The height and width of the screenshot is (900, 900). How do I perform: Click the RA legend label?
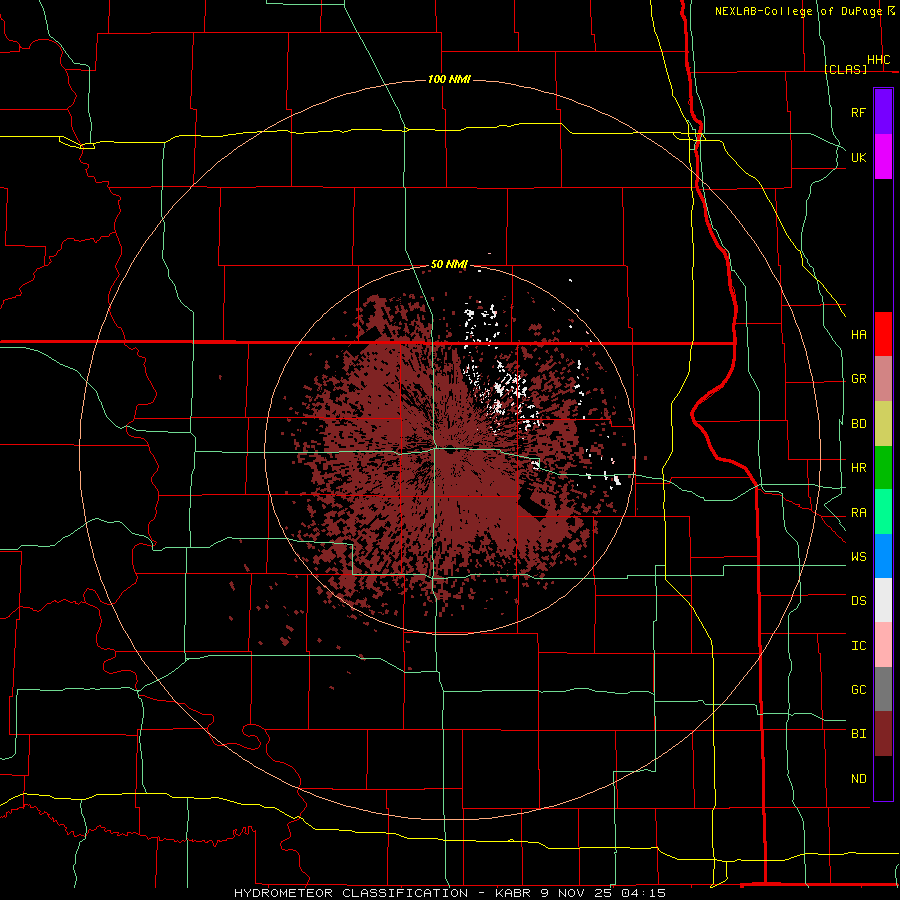858,513
